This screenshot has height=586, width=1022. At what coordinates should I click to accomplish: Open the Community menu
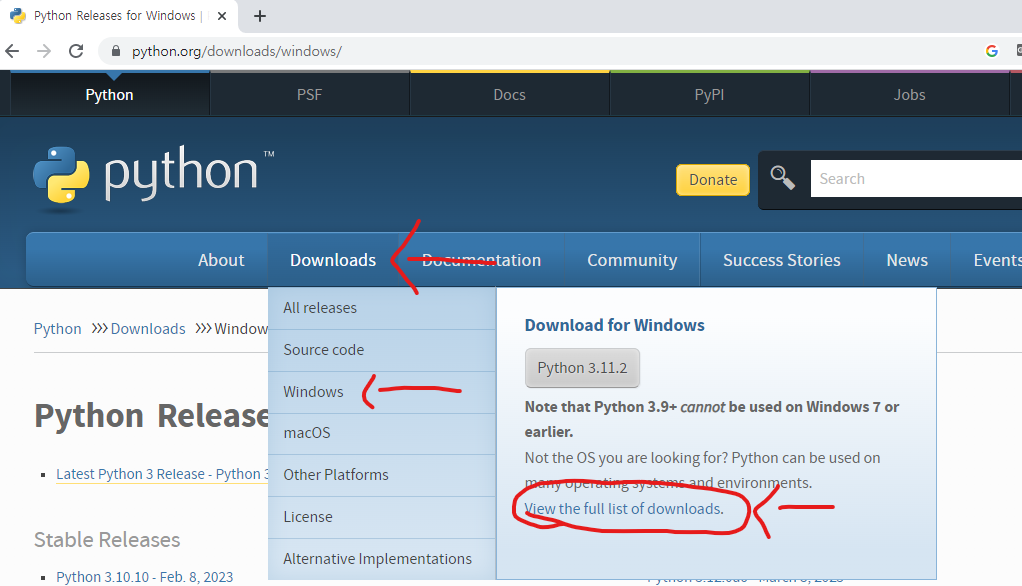tap(632, 260)
